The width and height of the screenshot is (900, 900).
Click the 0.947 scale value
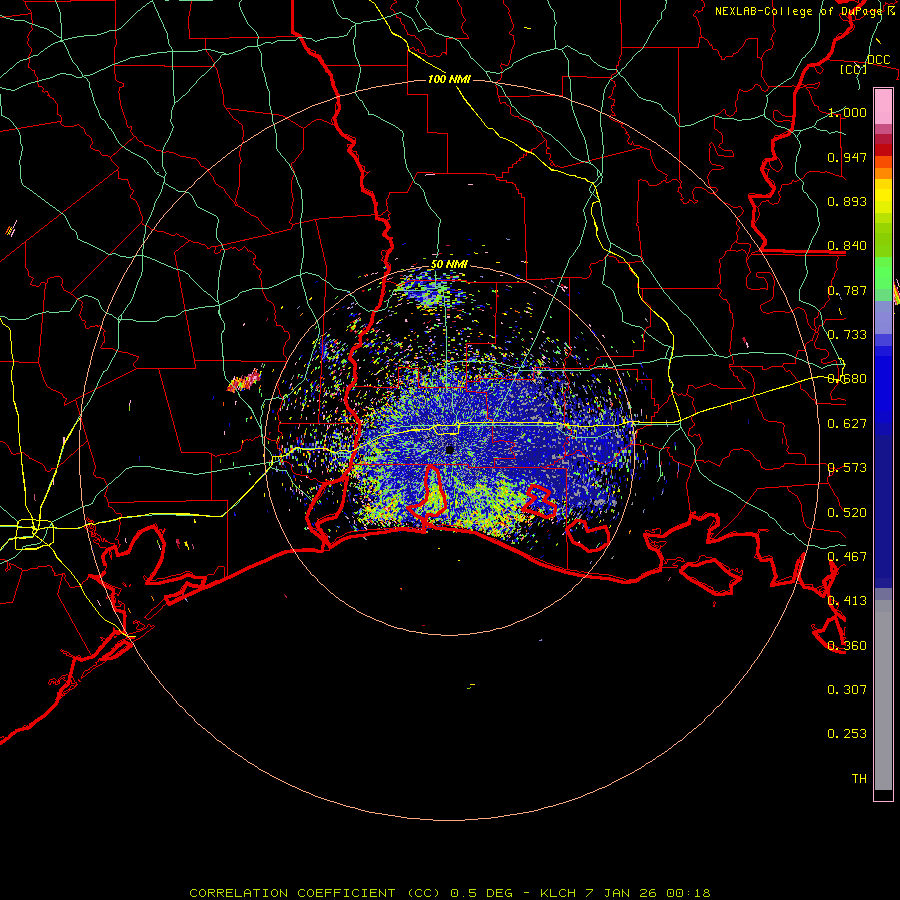pyautogui.click(x=847, y=157)
